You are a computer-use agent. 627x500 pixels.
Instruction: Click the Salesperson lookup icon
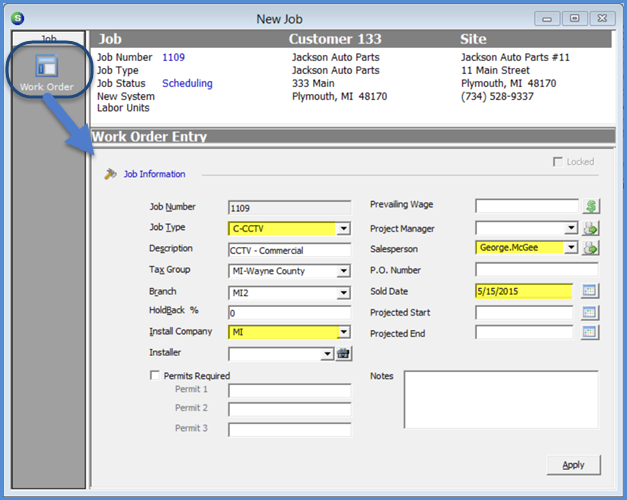591,248
